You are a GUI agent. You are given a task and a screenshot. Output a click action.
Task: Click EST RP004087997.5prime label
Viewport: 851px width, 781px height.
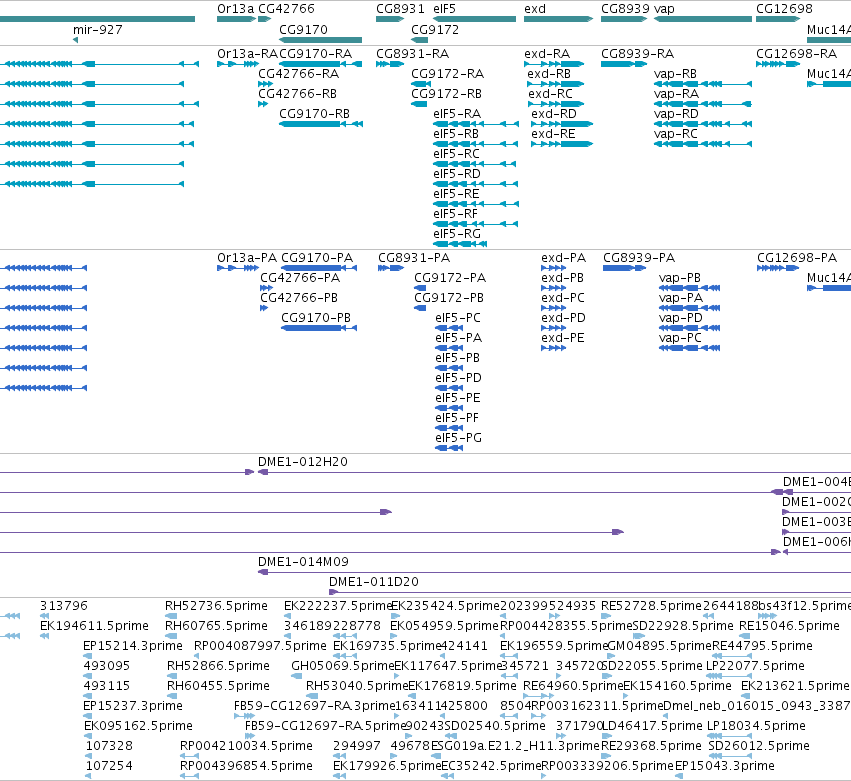pyautogui.click(x=261, y=646)
